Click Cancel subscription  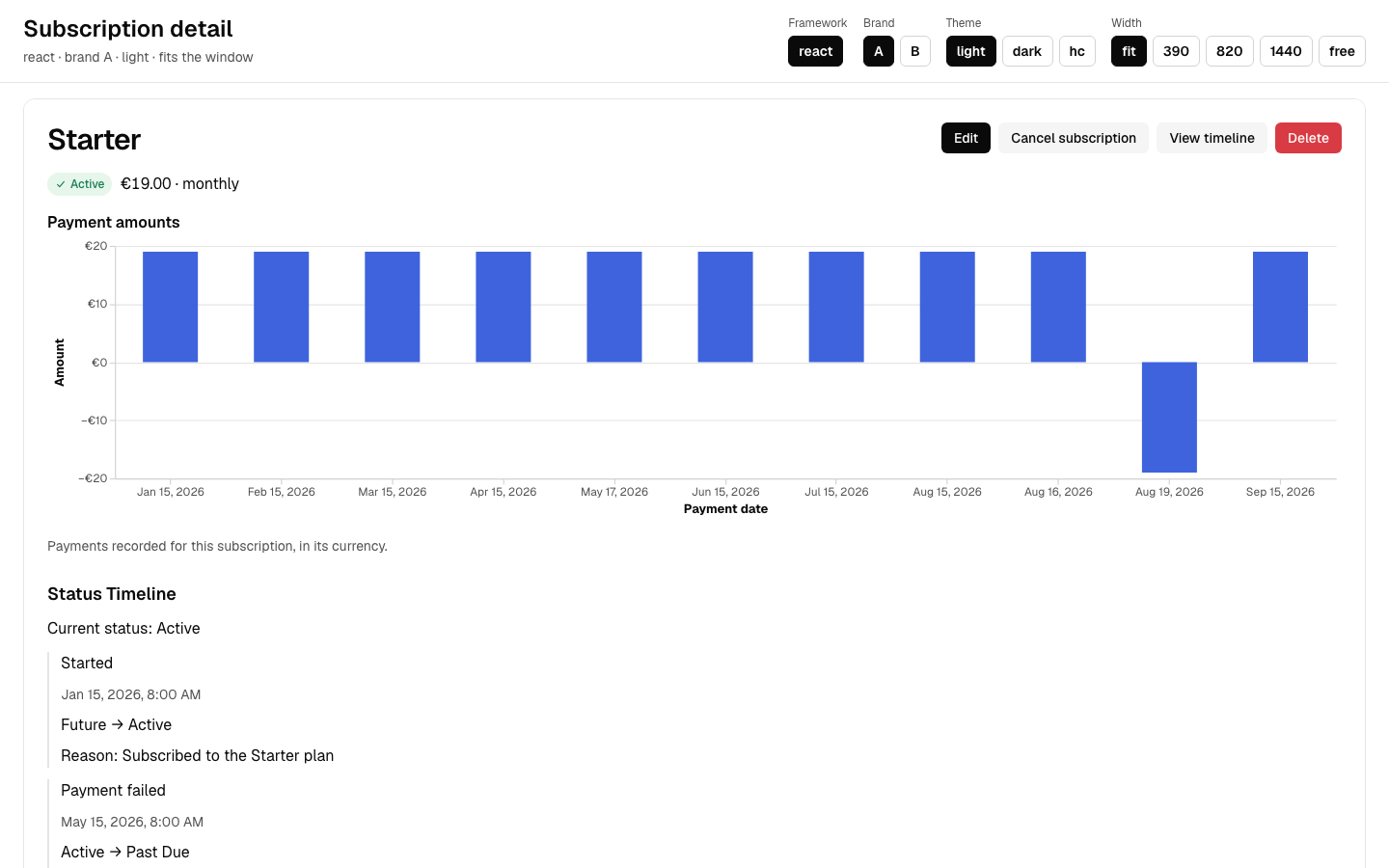click(x=1074, y=138)
